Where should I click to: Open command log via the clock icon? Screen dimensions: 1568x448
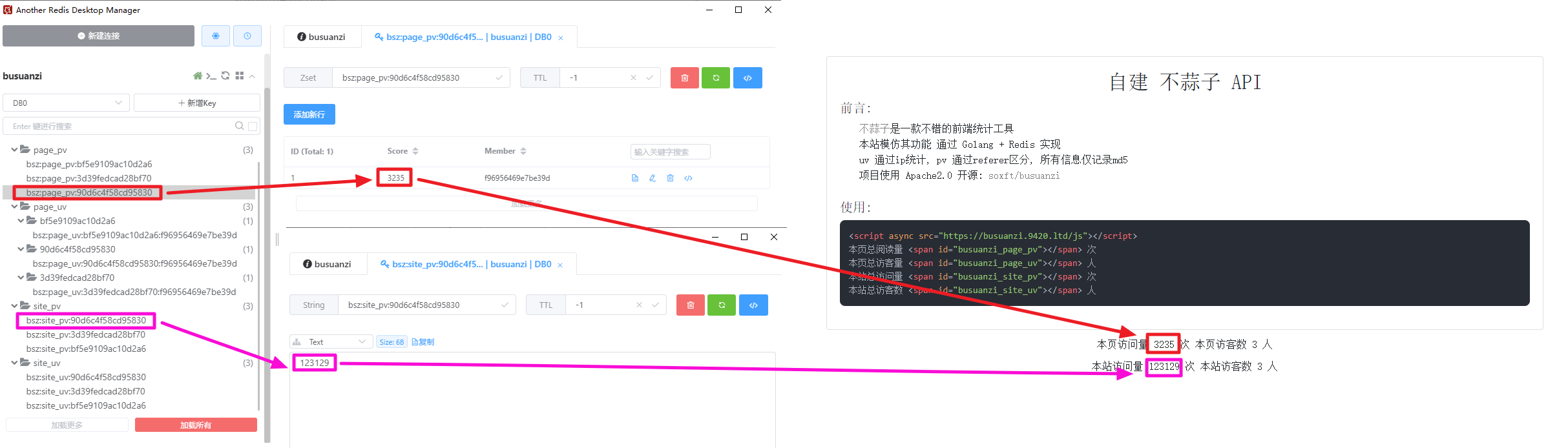pyautogui.click(x=247, y=36)
